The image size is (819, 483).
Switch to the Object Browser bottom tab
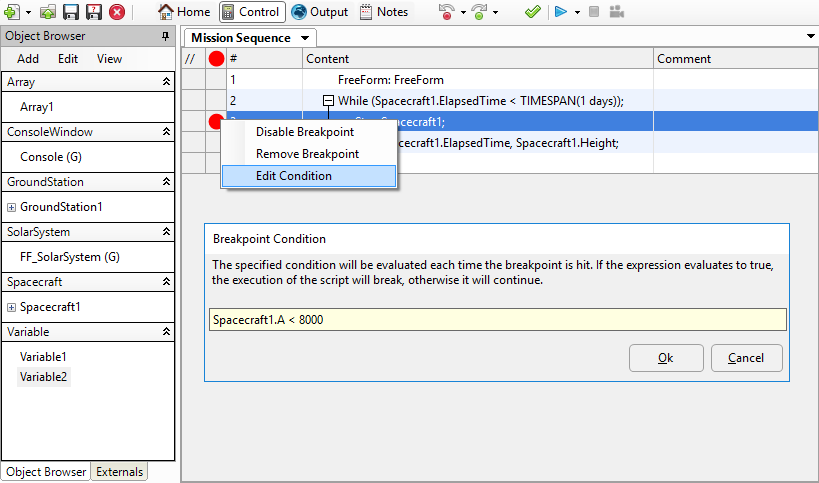pyautogui.click(x=46, y=472)
